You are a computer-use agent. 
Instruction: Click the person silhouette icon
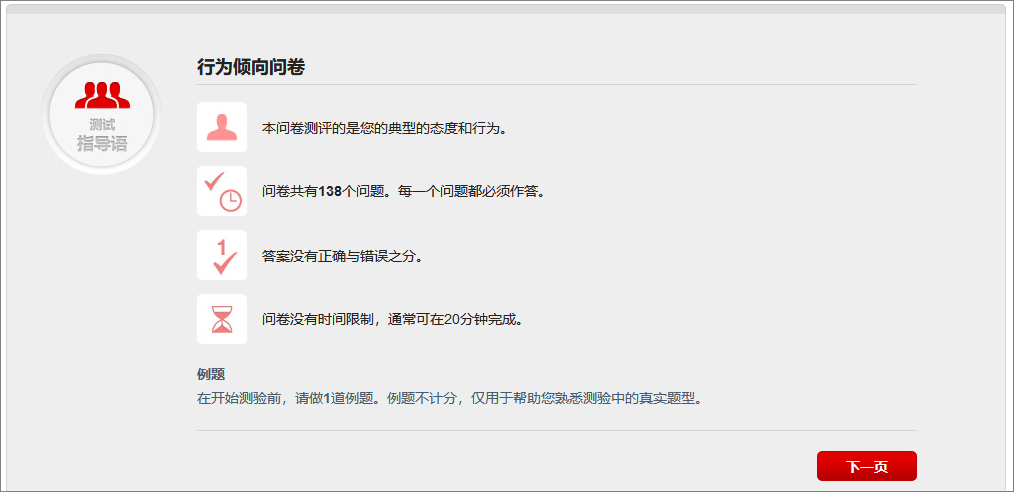click(x=222, y=127)
